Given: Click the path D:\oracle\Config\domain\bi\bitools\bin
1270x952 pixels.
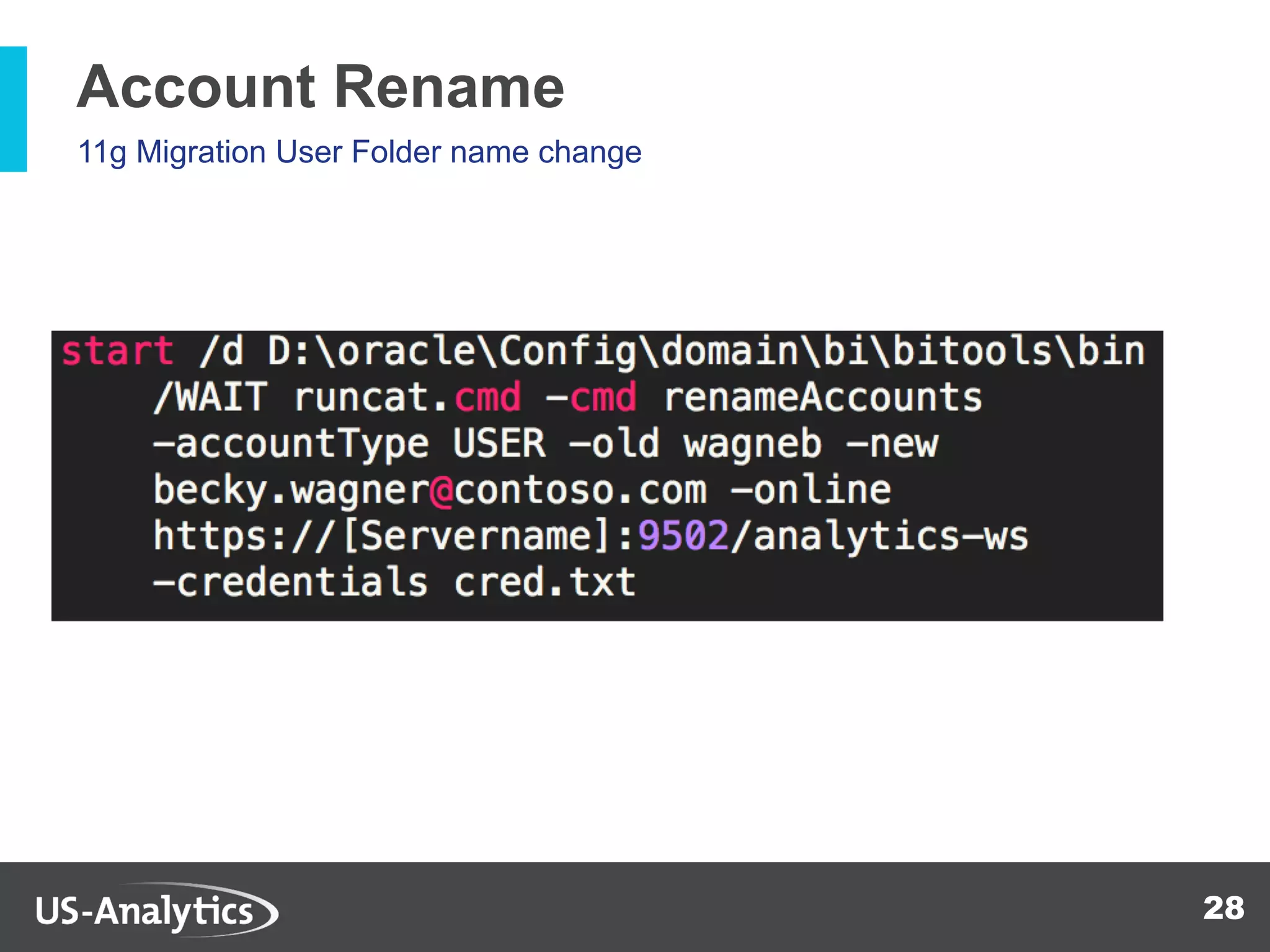Looking at the screenshot, I should click(x=706, y=351).
